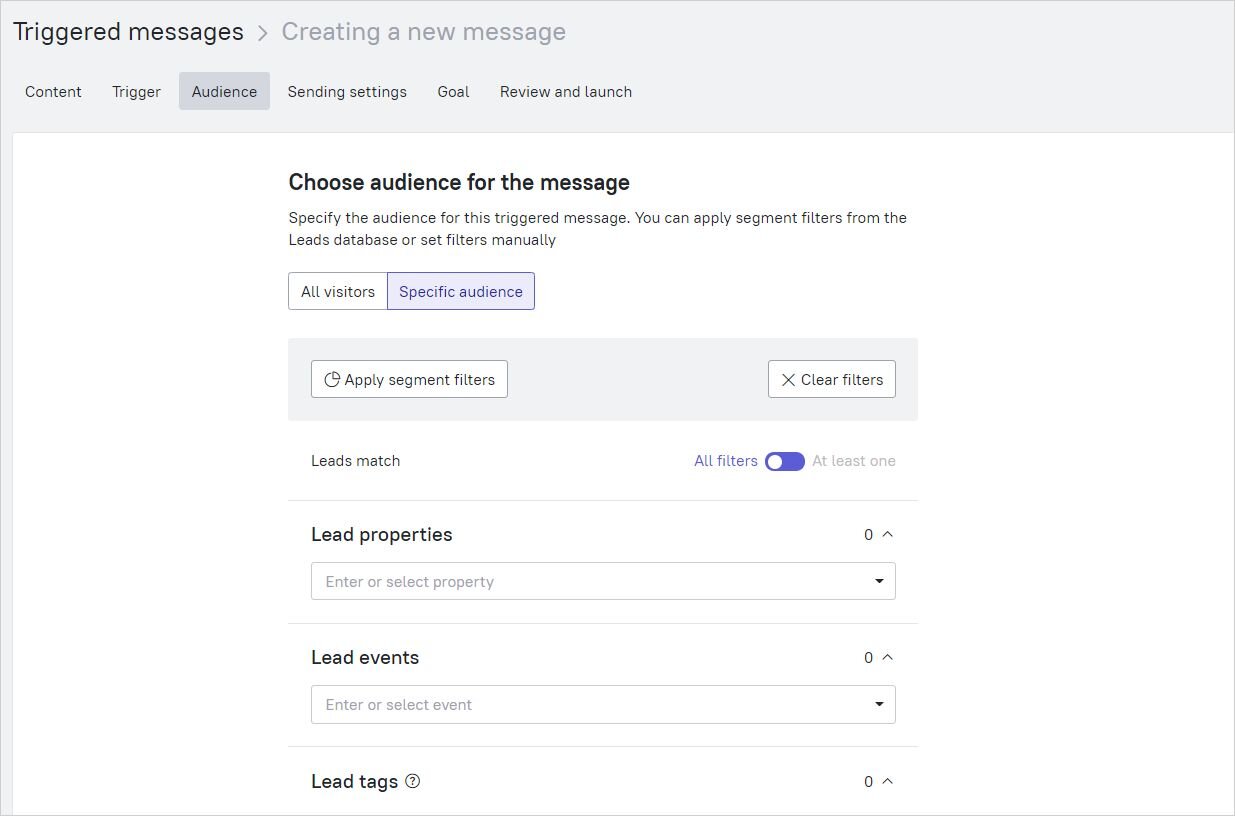Open the Review and launch tab
The height and width of the screenshot is (816, 1235).
[x=565, y=91]
